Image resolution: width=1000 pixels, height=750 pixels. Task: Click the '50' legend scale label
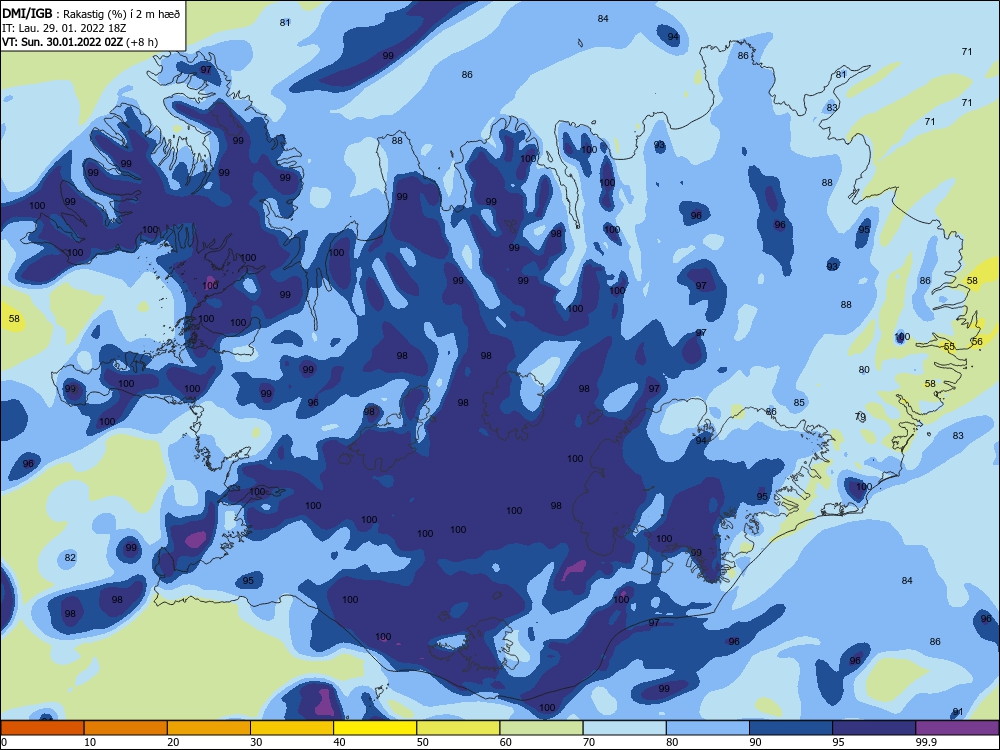423,742
